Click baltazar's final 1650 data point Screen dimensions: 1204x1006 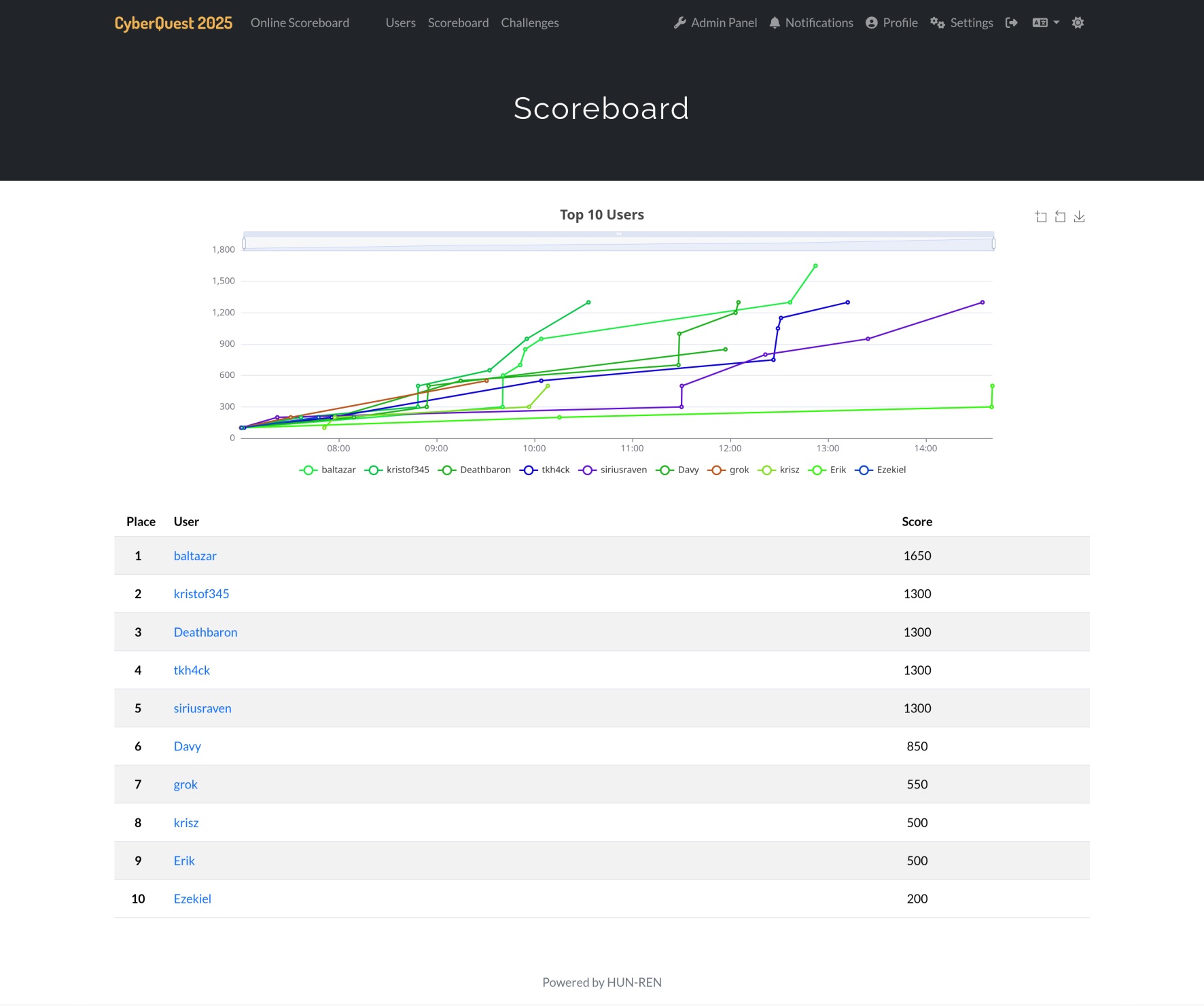(815, 266)
